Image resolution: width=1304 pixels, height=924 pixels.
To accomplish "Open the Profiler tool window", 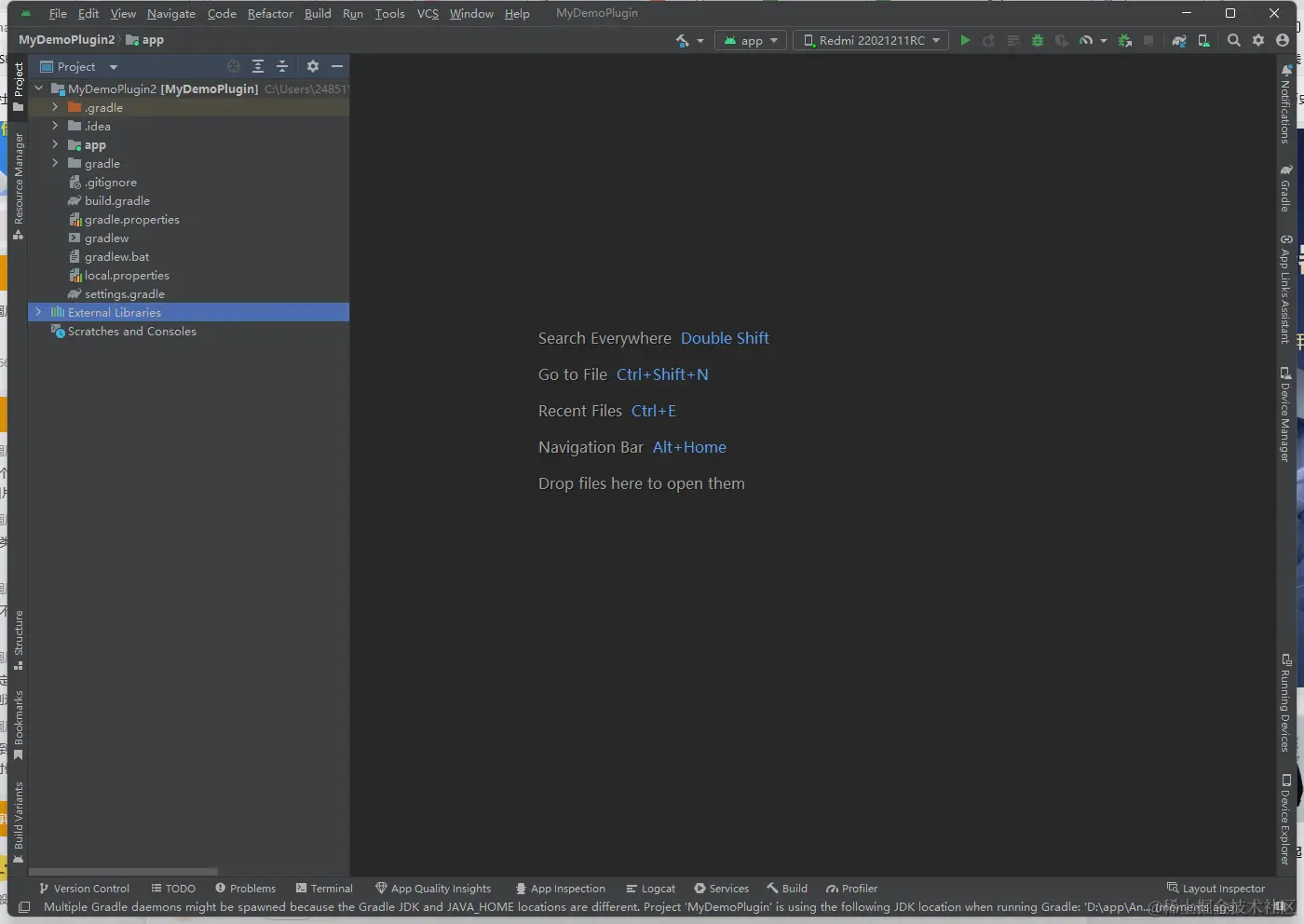I will [851, 889].
